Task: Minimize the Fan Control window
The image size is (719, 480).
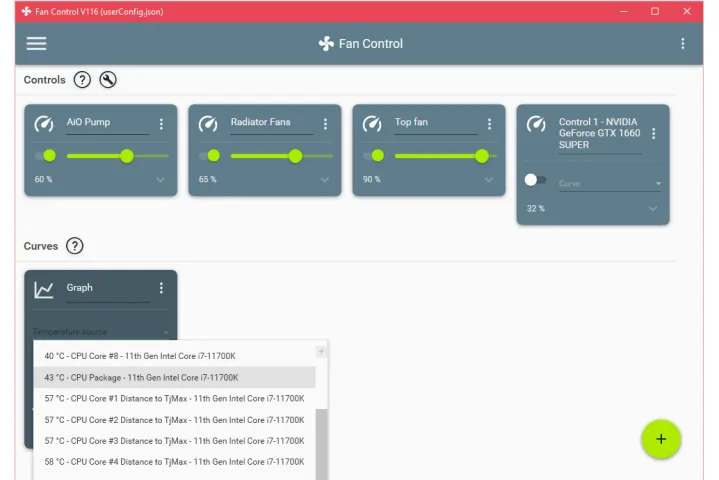Action: [624, 11]
